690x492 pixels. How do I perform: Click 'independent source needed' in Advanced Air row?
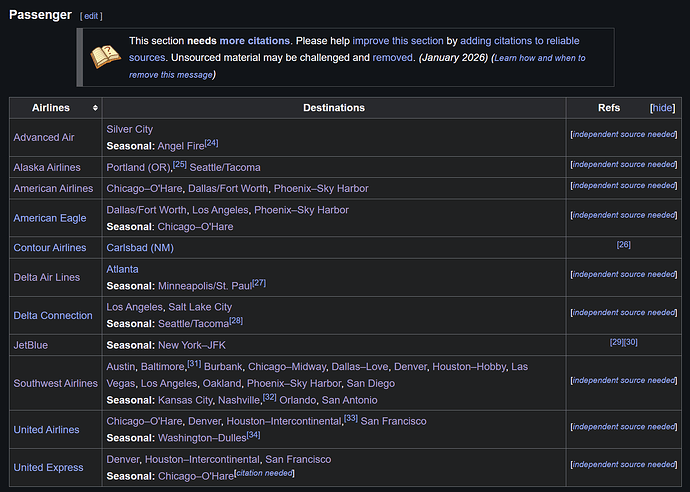click(624, 134)
